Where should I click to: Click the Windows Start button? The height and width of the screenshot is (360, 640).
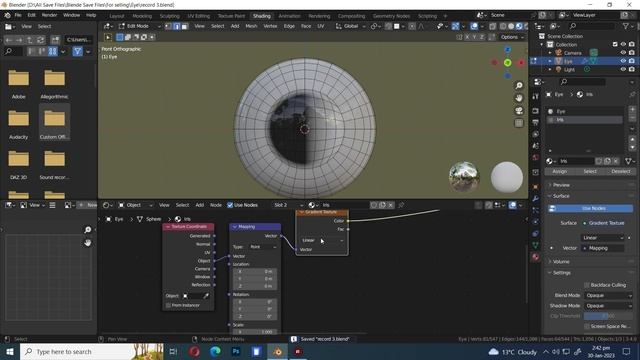pyautogui.click(x=9, y=351)
